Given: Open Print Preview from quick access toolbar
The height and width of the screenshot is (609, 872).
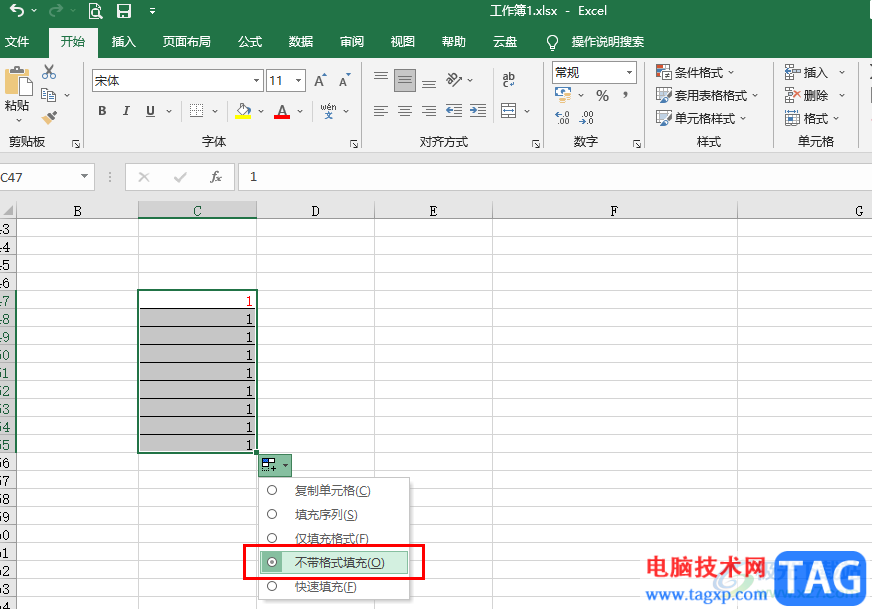Looking at the screenshot, I should coord(96,11).
